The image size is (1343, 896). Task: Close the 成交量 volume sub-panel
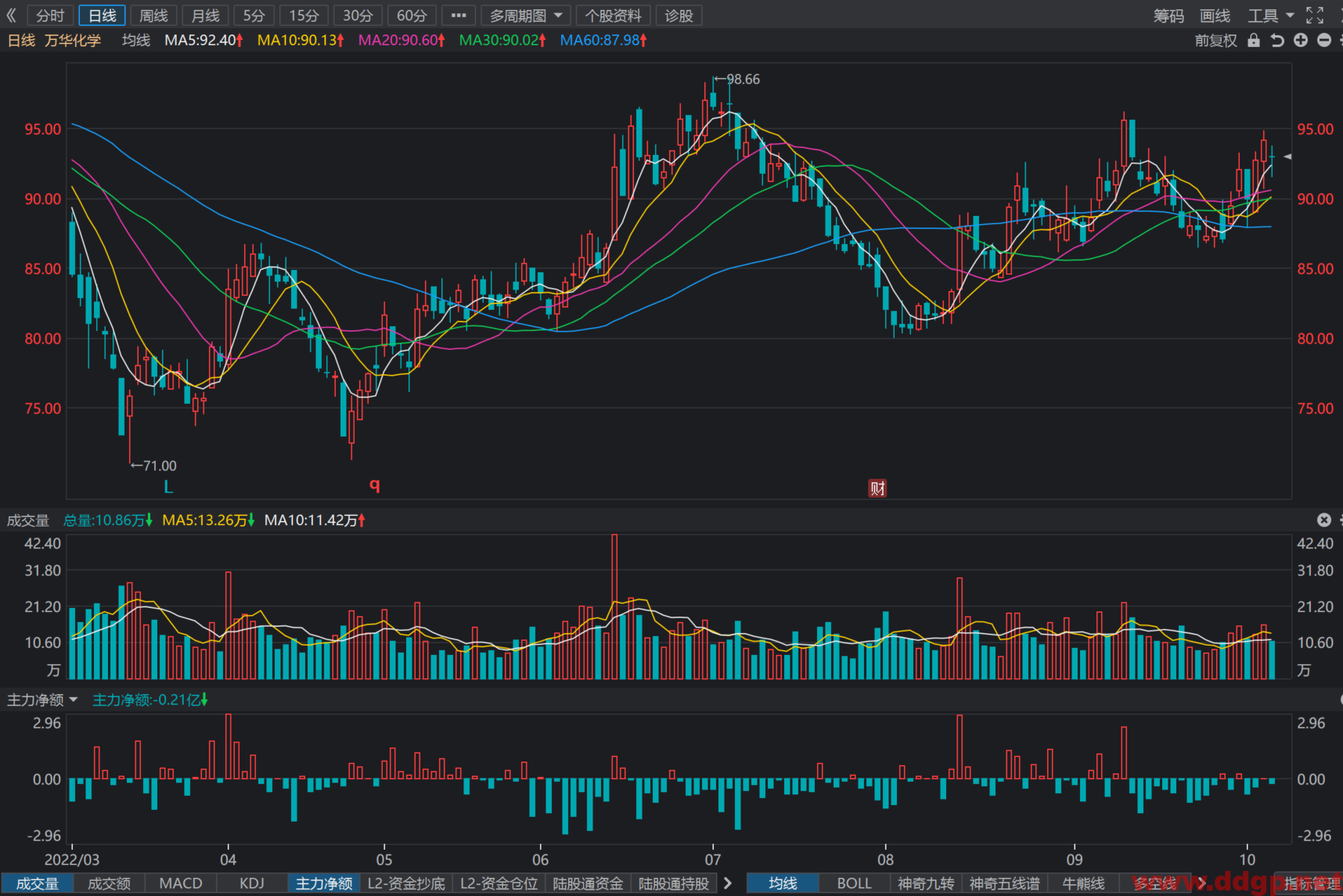1324,520
